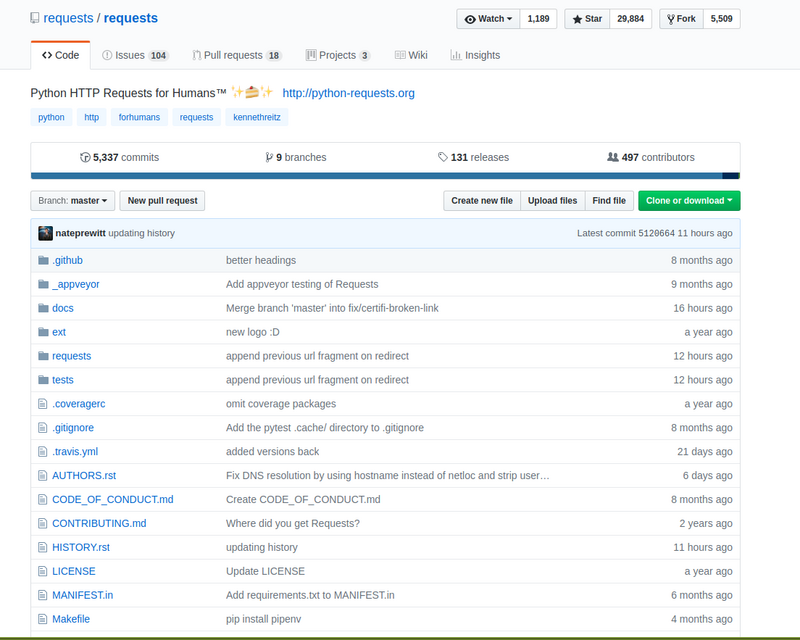Click the LICENSE file icon
The image size is (800, 640).
43,572
